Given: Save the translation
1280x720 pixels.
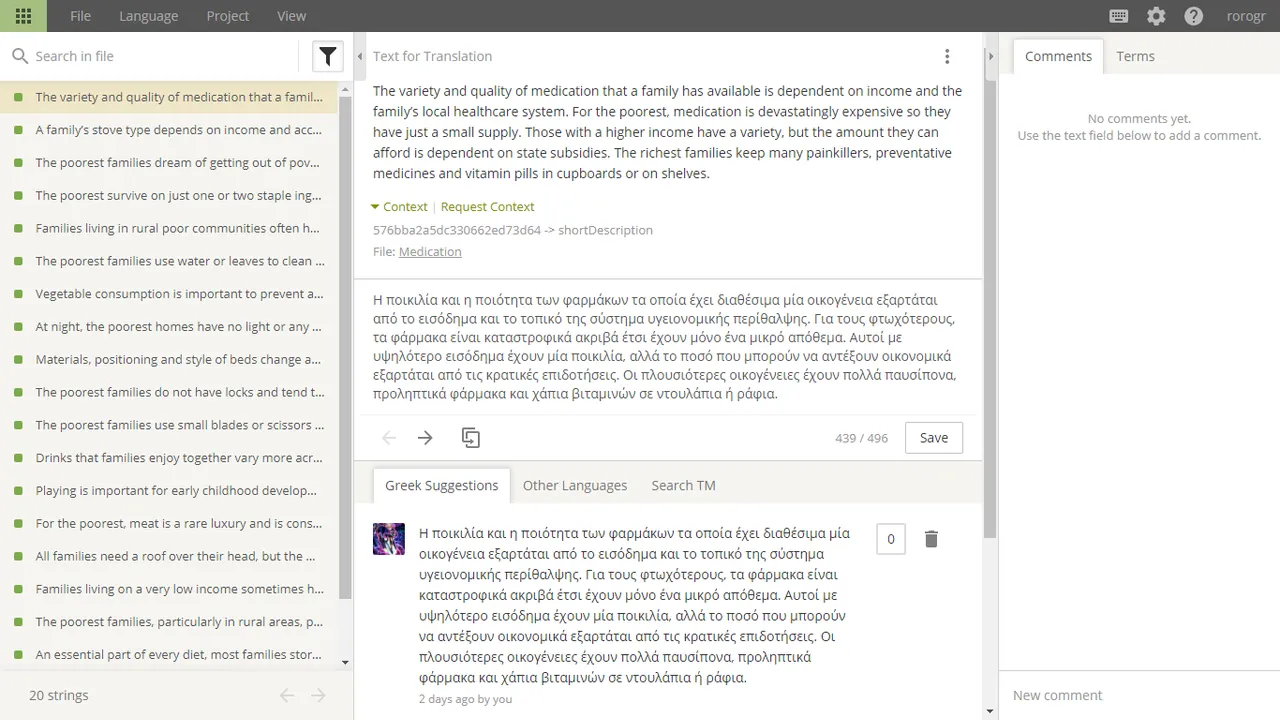Looking at the screenshot, I should click(x=934, y=438).
